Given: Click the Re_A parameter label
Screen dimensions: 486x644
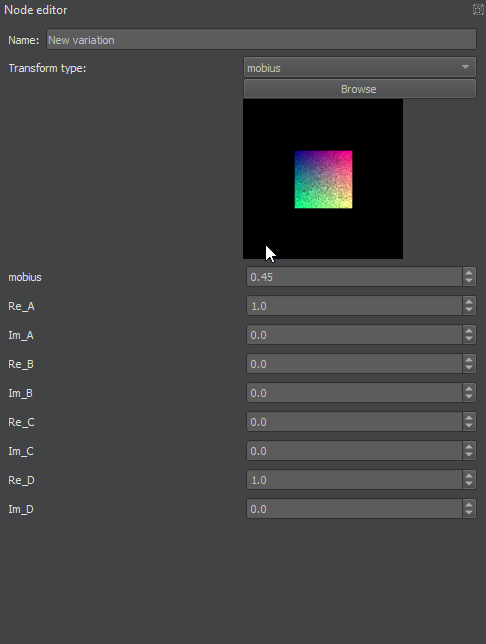Looking at the screenshot, I should [x=21, y=306].
